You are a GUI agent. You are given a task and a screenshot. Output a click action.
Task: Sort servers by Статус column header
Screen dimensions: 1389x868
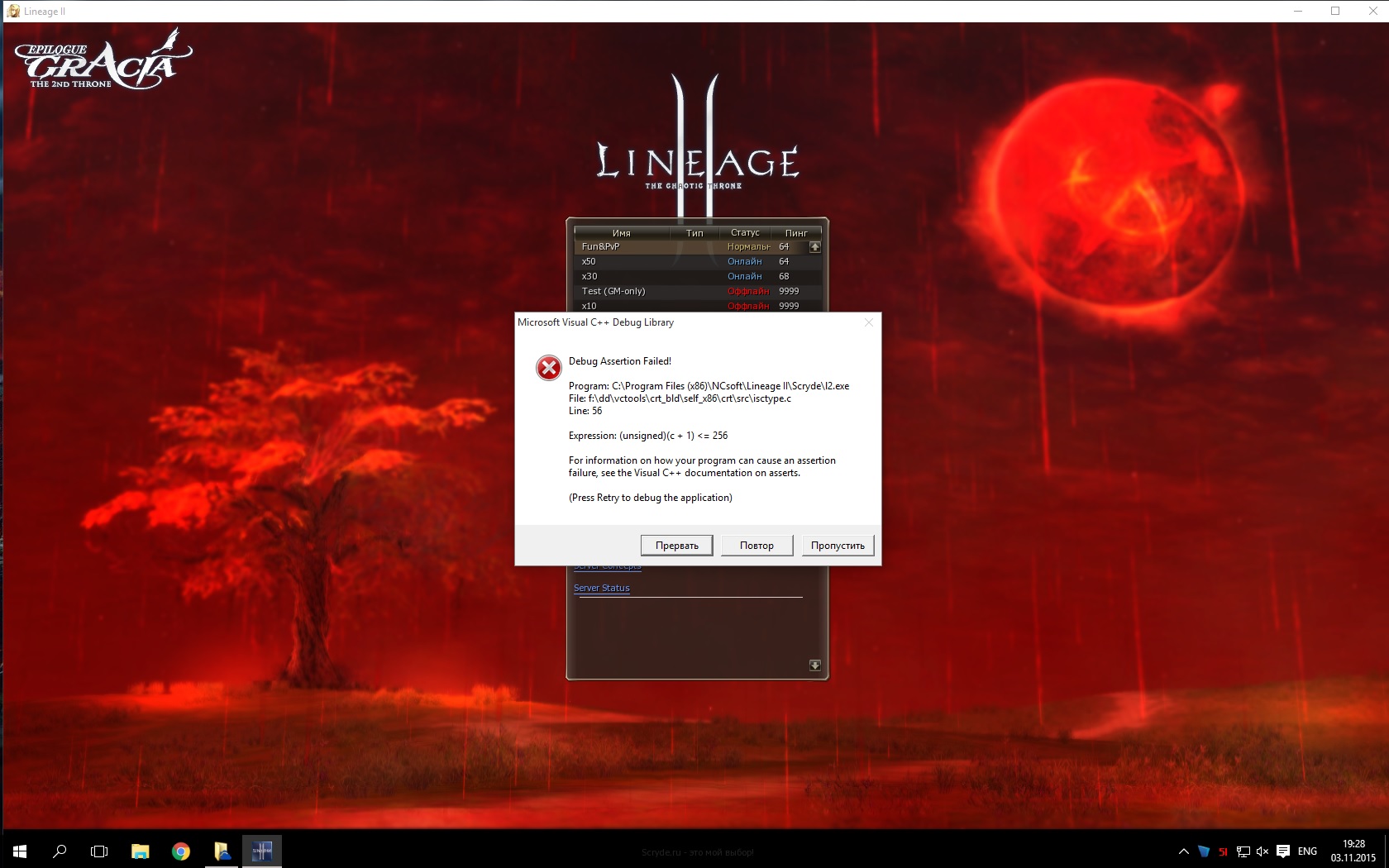pos(744,233)
